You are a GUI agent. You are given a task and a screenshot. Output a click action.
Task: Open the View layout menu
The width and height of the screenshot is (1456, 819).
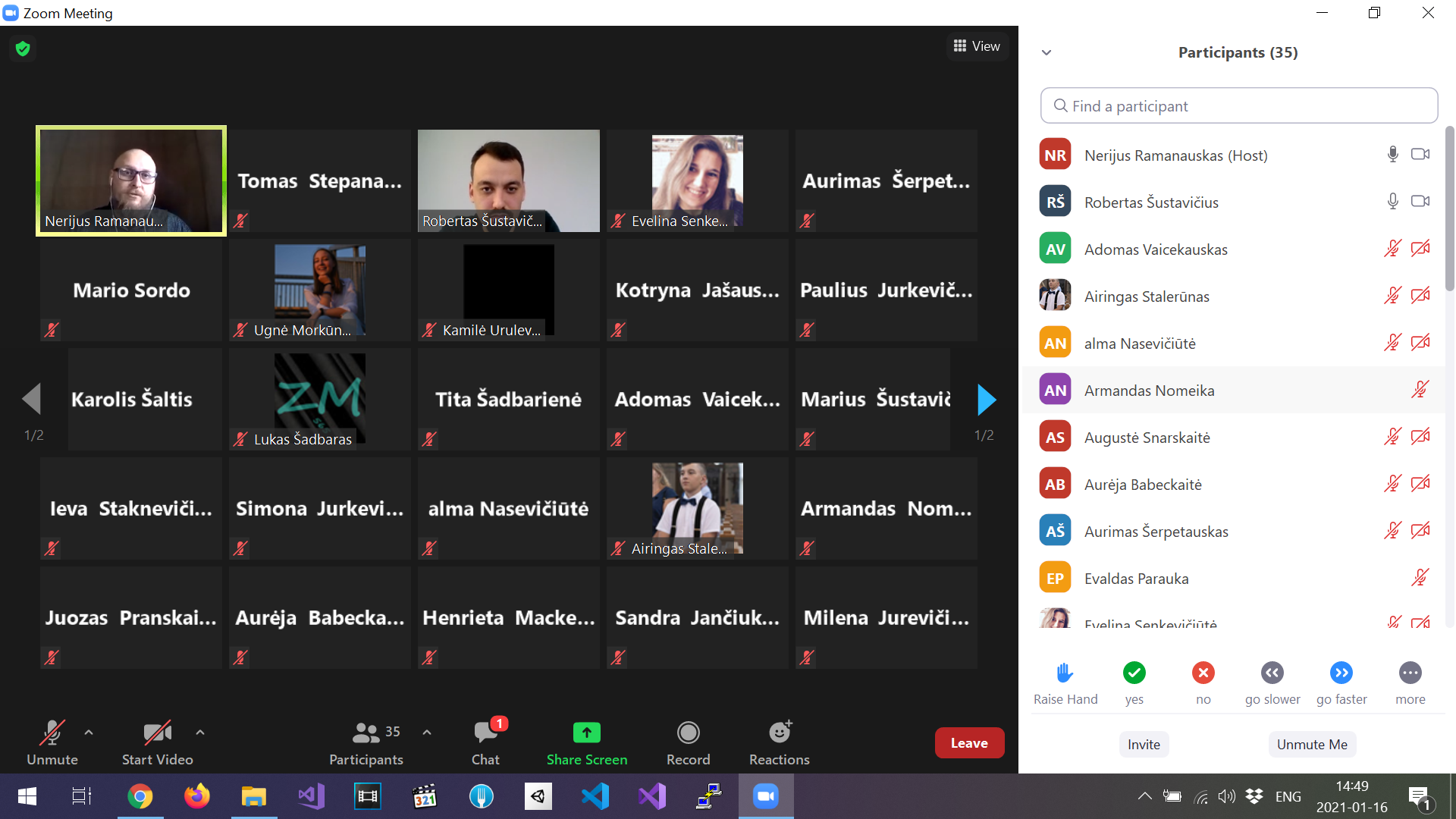[x=977, y=46]
